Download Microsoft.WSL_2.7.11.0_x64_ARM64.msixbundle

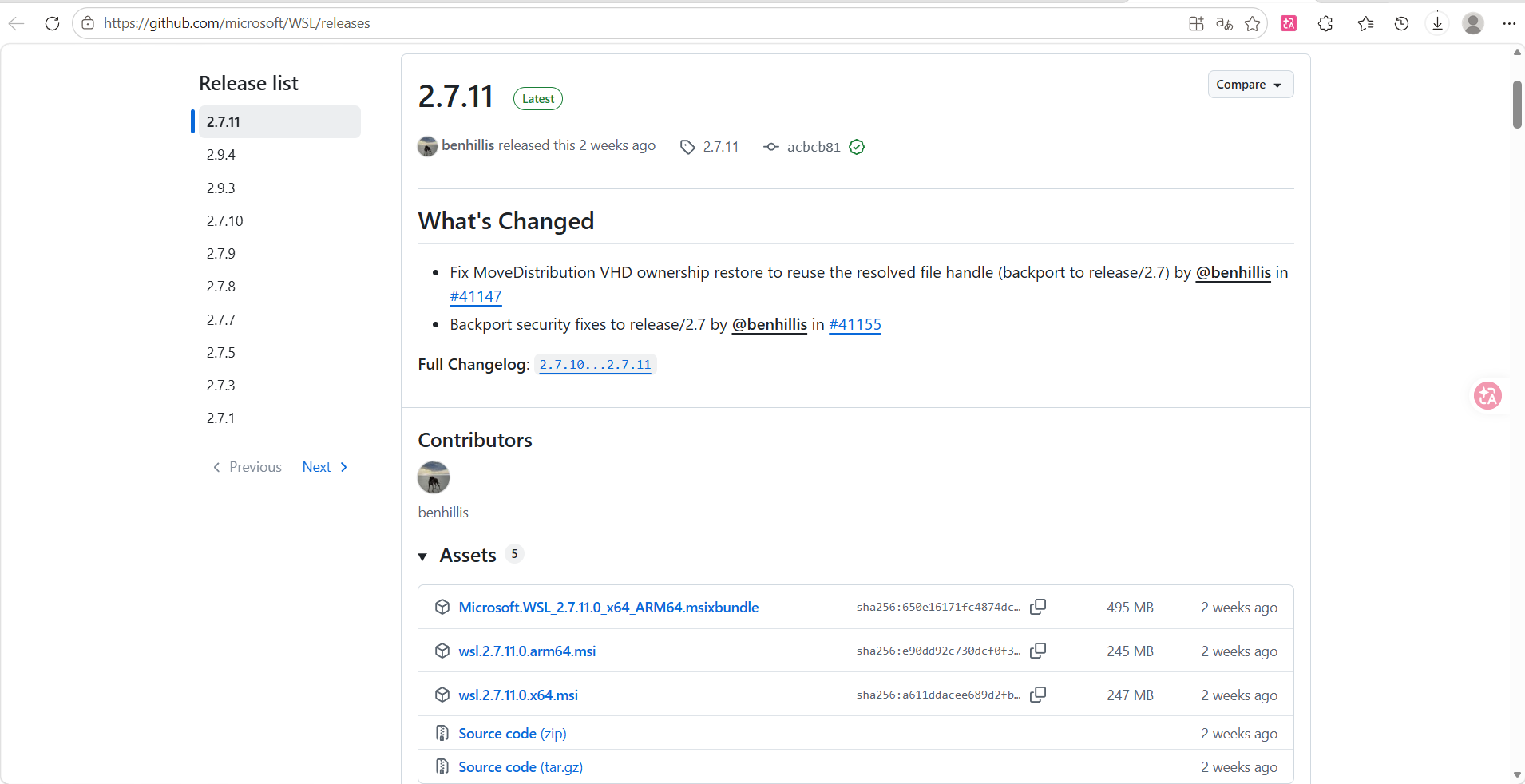coord(608,608)
